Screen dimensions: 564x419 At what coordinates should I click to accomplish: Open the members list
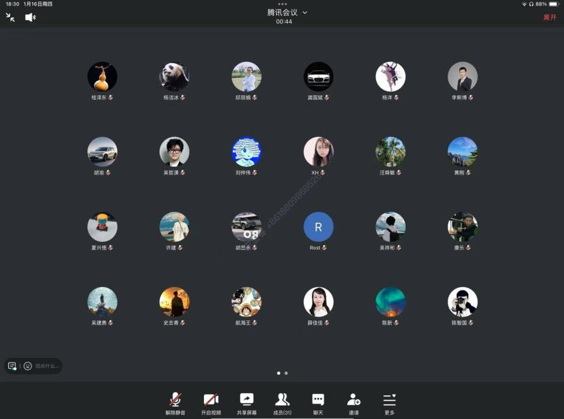[282, 404]
